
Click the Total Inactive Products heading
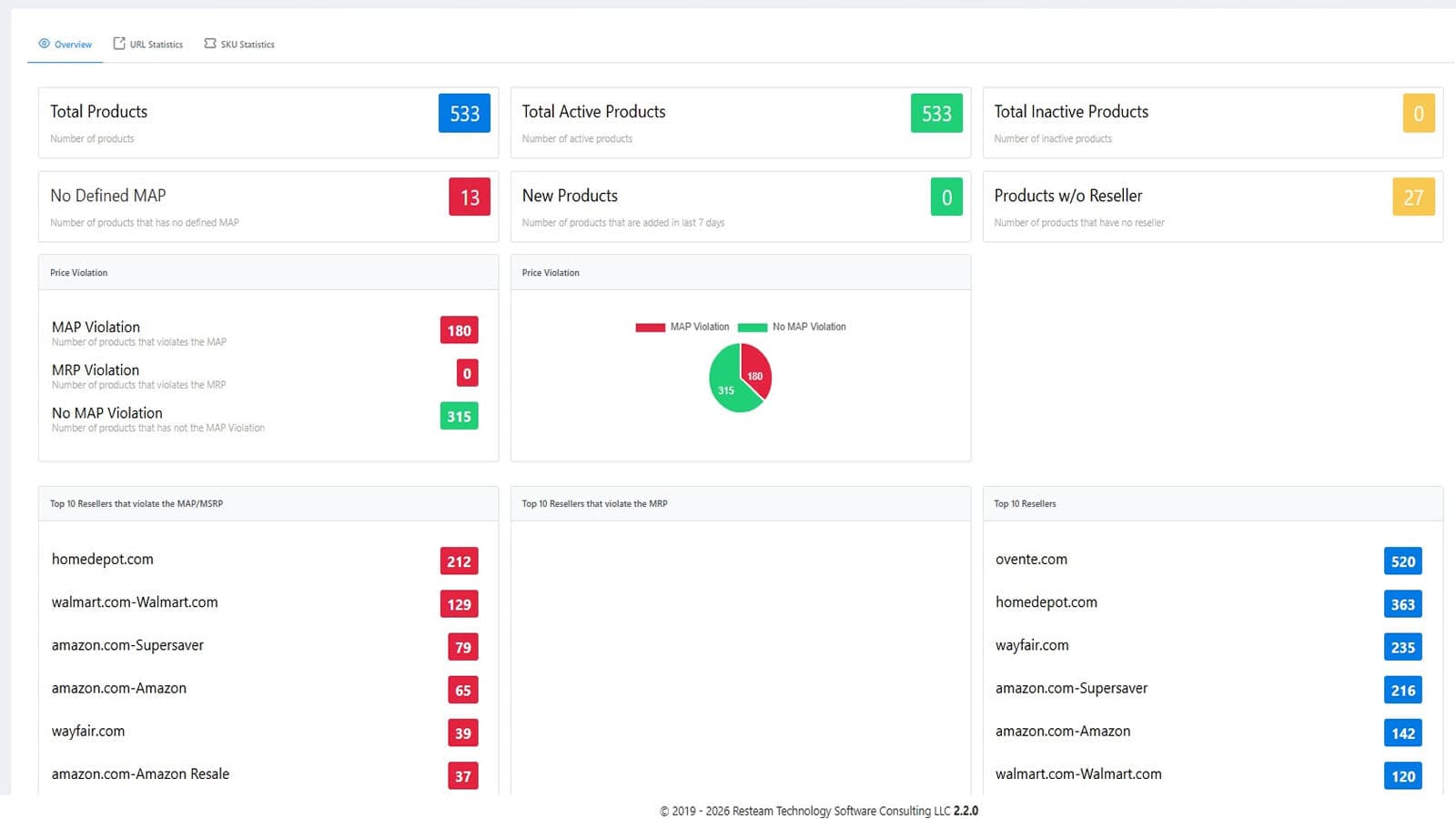(x=1071, y=112)
